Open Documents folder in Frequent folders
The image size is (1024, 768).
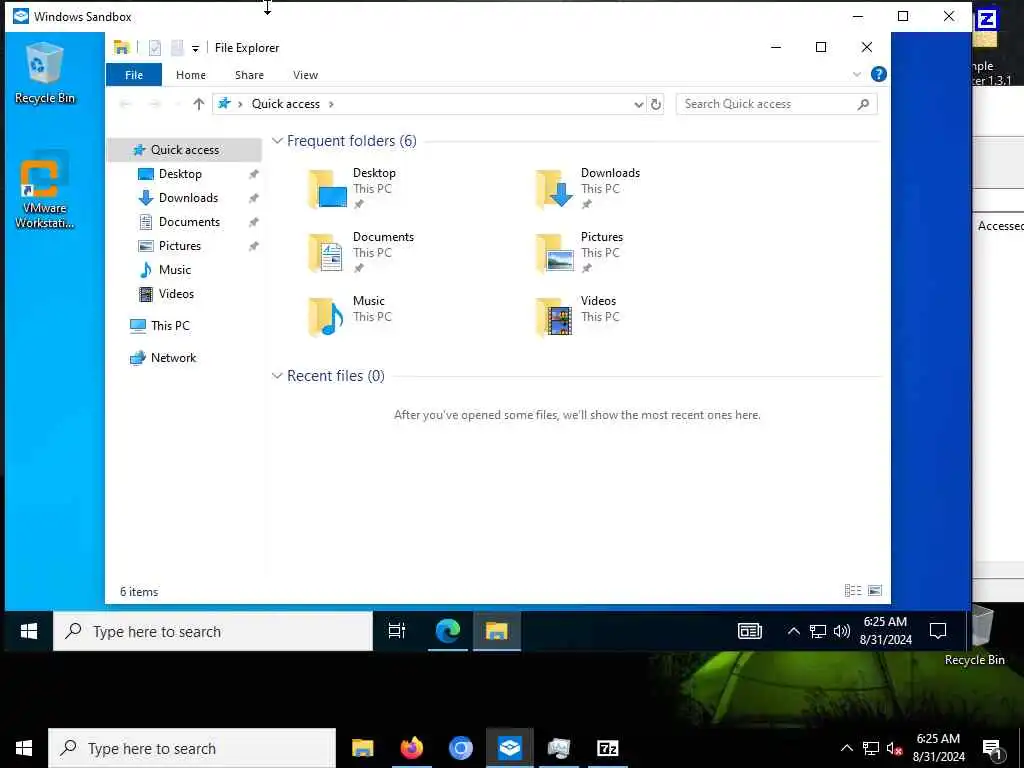click(x=360, y=252)
